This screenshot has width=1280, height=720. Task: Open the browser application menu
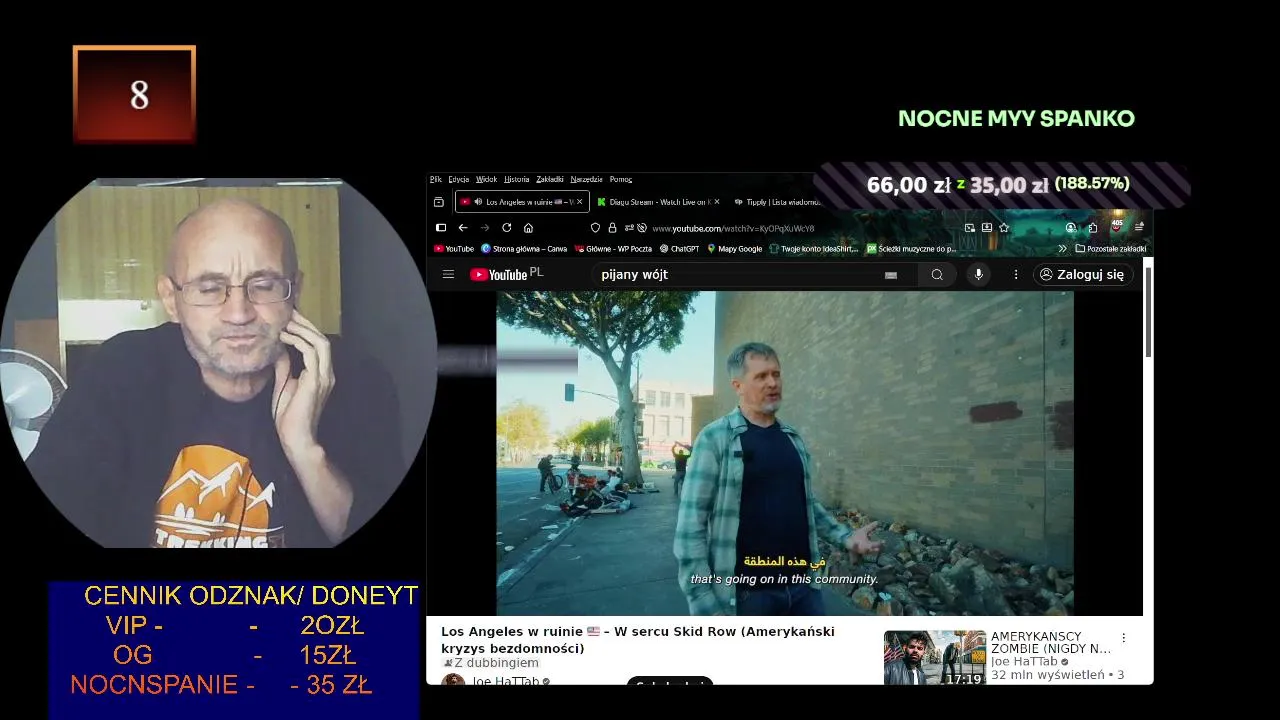[1139, 228]
